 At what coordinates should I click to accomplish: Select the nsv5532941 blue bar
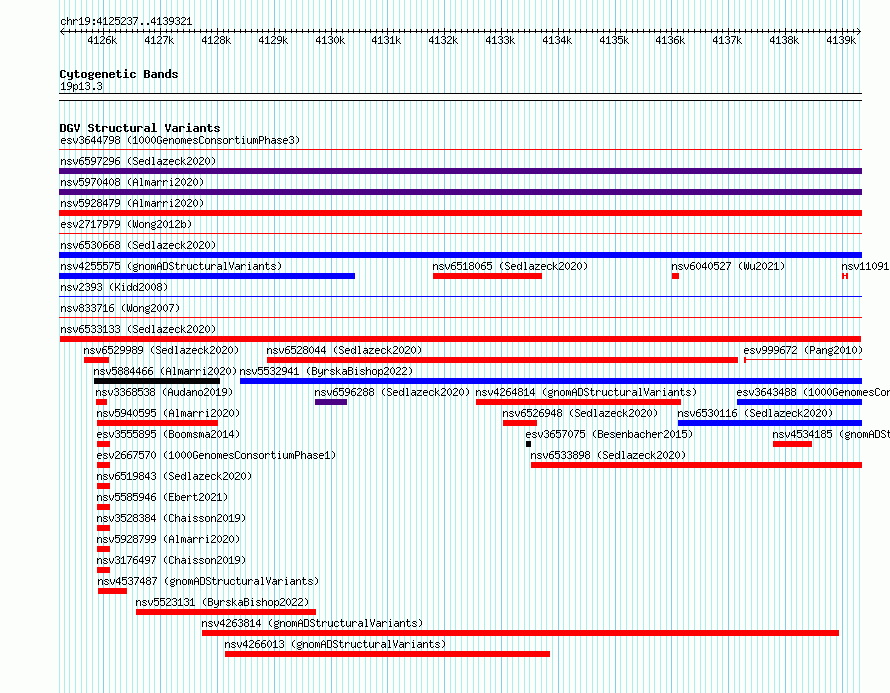pyautogui.click(x=551, y=381)
